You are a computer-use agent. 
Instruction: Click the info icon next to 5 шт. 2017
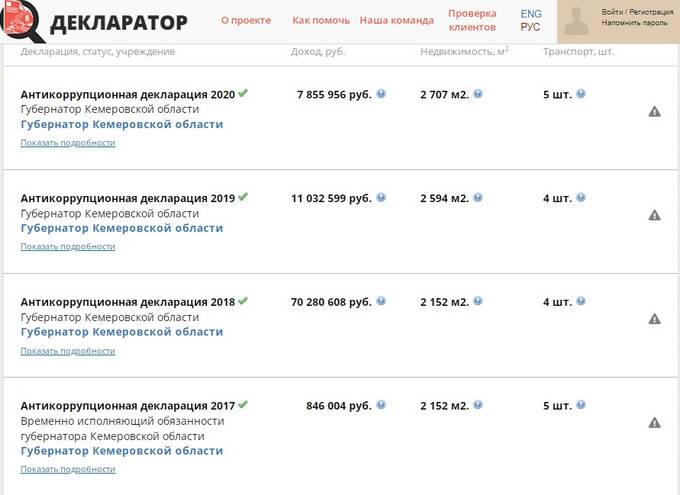coord(581,406)
